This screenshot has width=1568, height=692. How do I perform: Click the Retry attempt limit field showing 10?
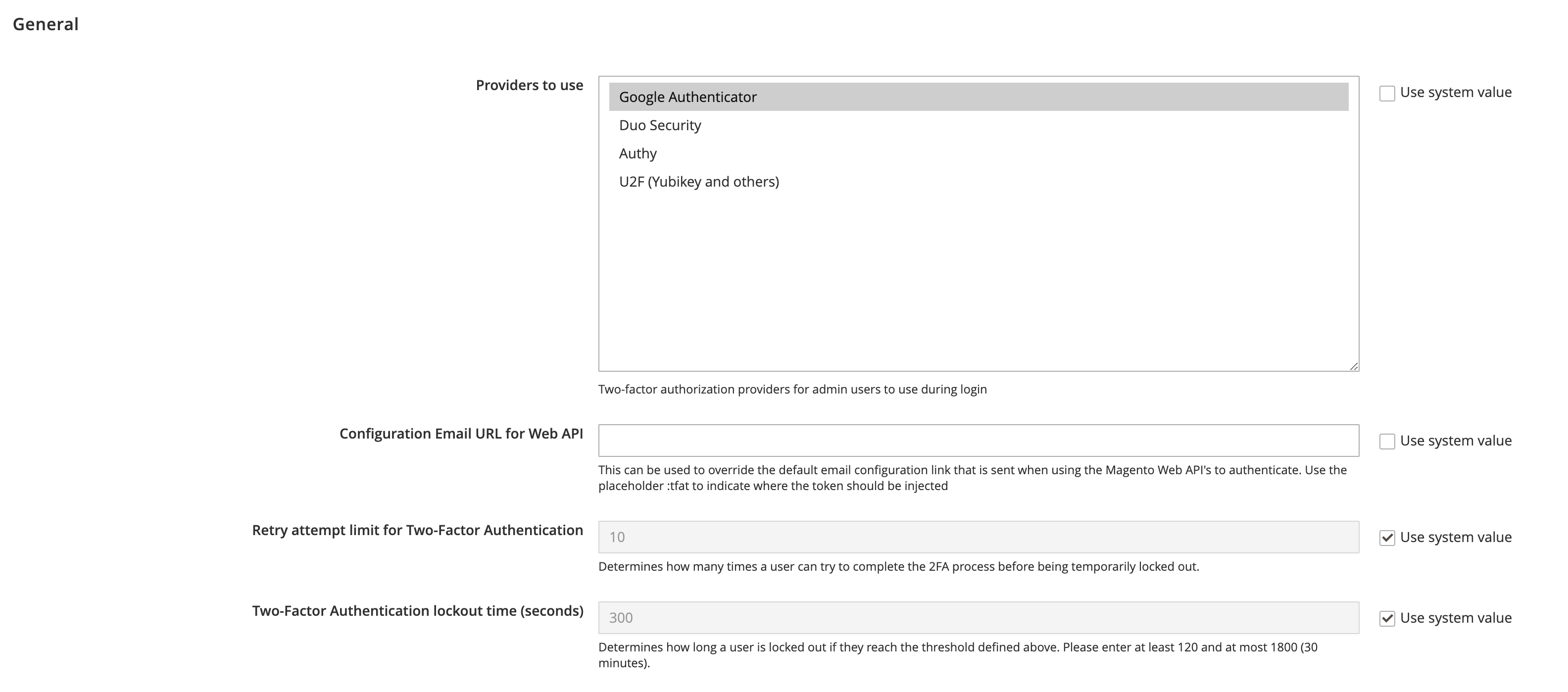[978, 537]
